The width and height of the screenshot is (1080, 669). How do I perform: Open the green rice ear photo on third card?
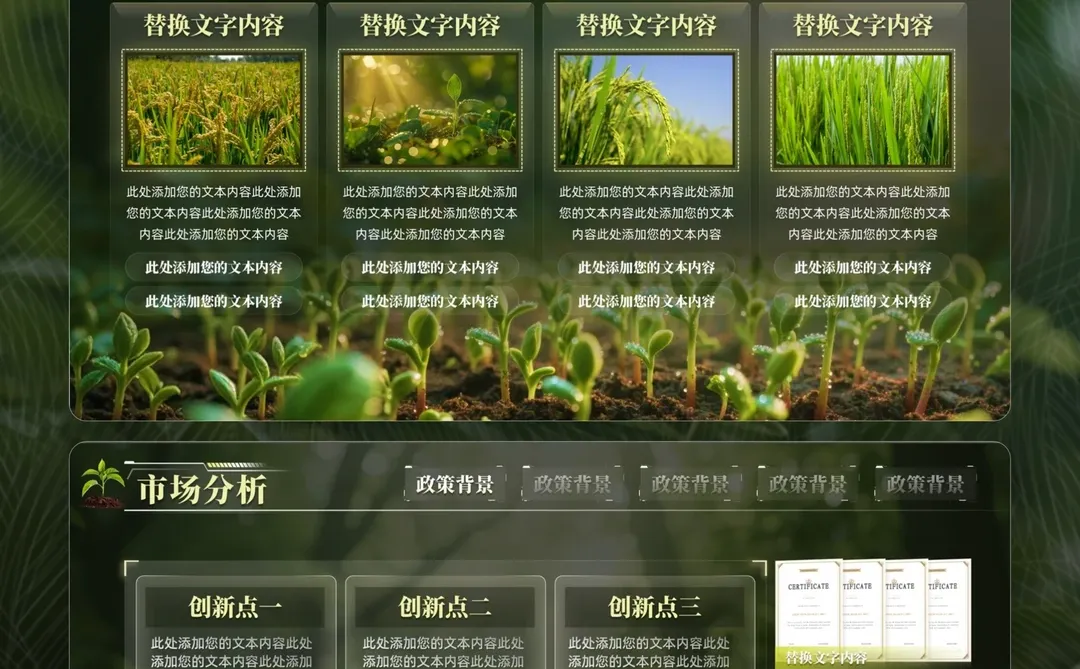click(x=646, y=108)
